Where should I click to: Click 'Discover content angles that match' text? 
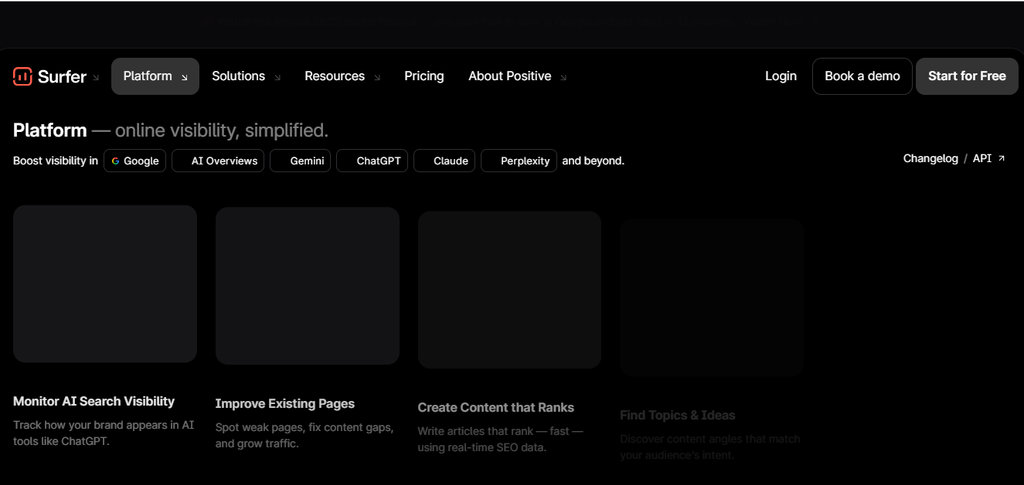point(710,439)
